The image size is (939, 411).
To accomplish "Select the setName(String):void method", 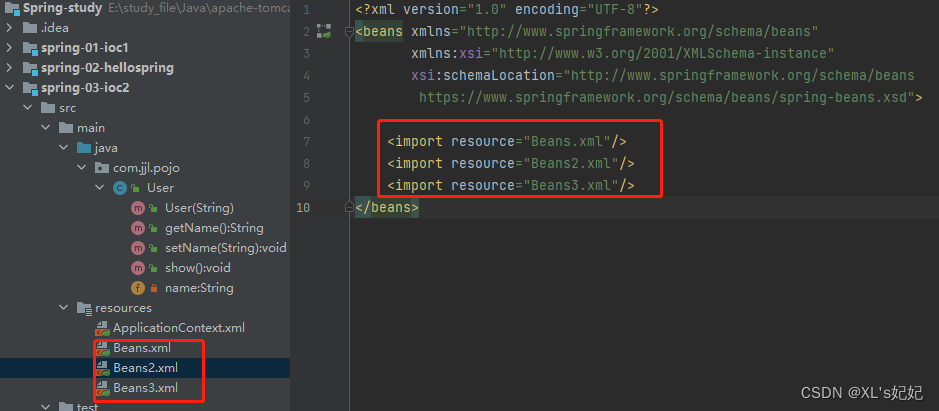I will click(x=226, y=247).
